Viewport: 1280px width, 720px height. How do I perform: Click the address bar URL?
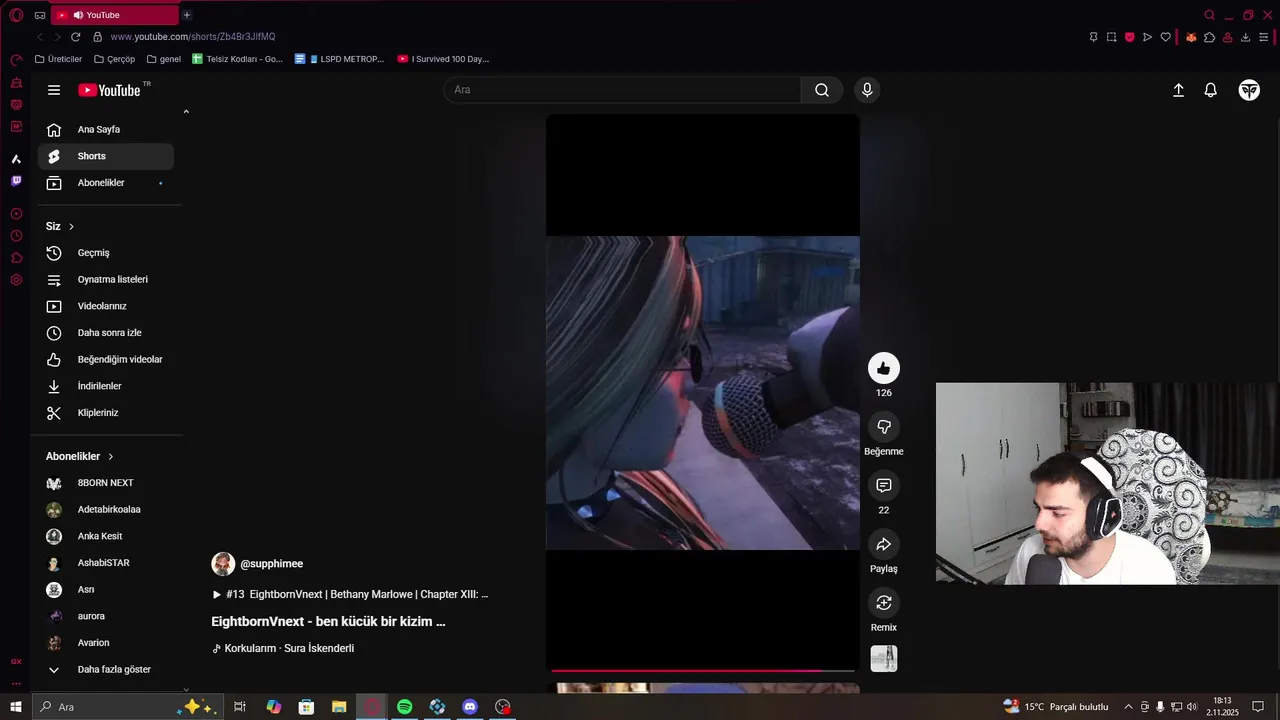(193, 37)
